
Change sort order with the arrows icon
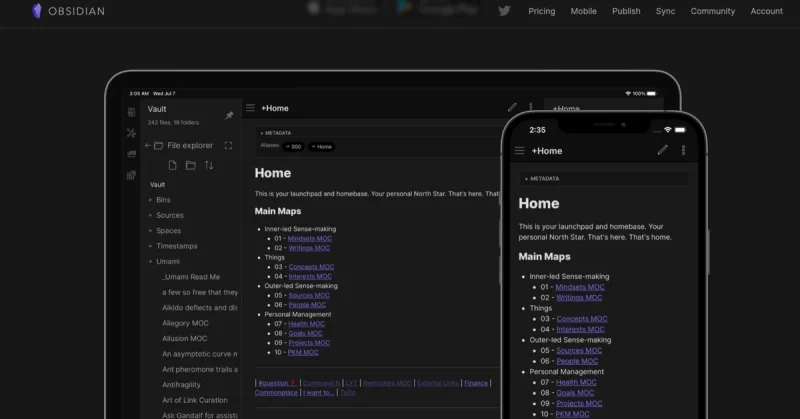pos(209,165)
